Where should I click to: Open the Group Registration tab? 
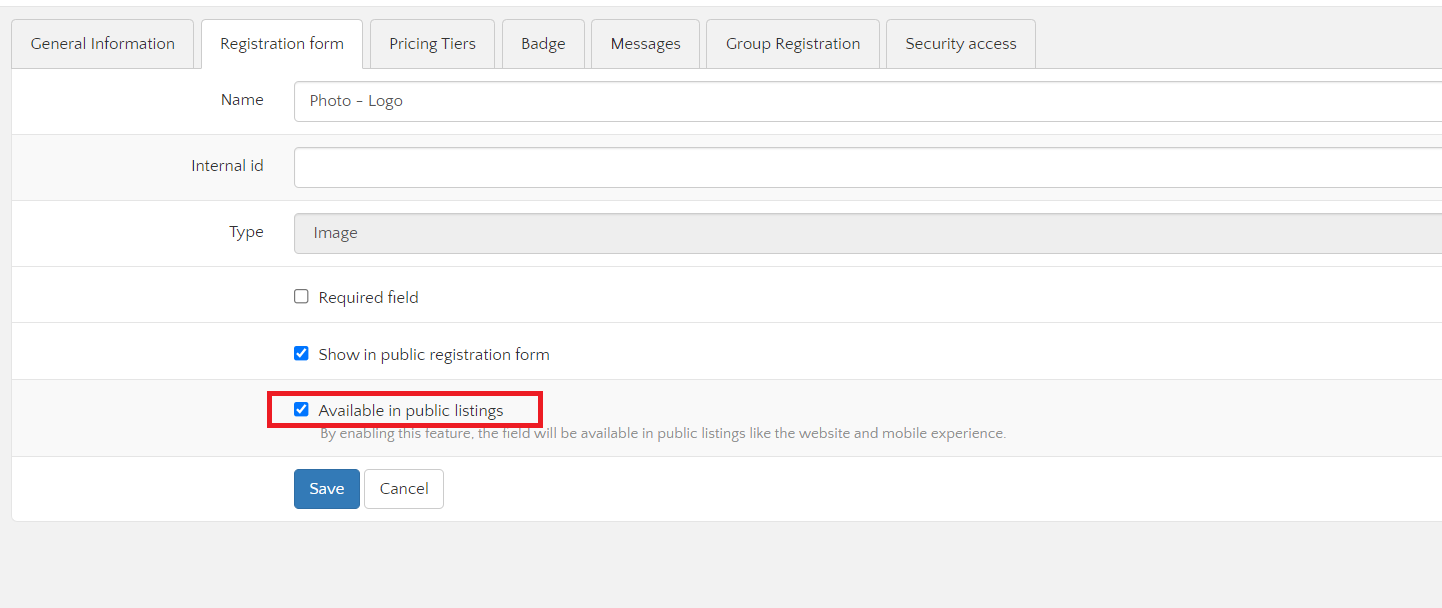pyautogui.click(x=793, y=44)
